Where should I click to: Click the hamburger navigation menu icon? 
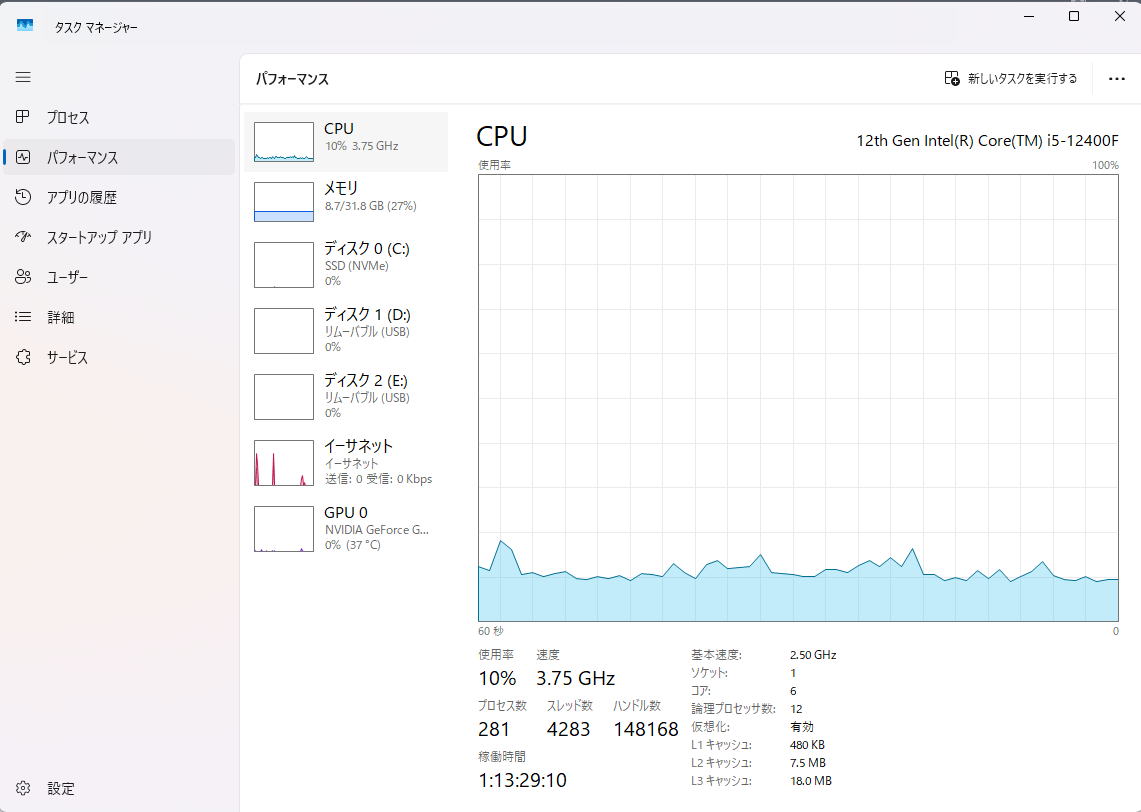23,77
